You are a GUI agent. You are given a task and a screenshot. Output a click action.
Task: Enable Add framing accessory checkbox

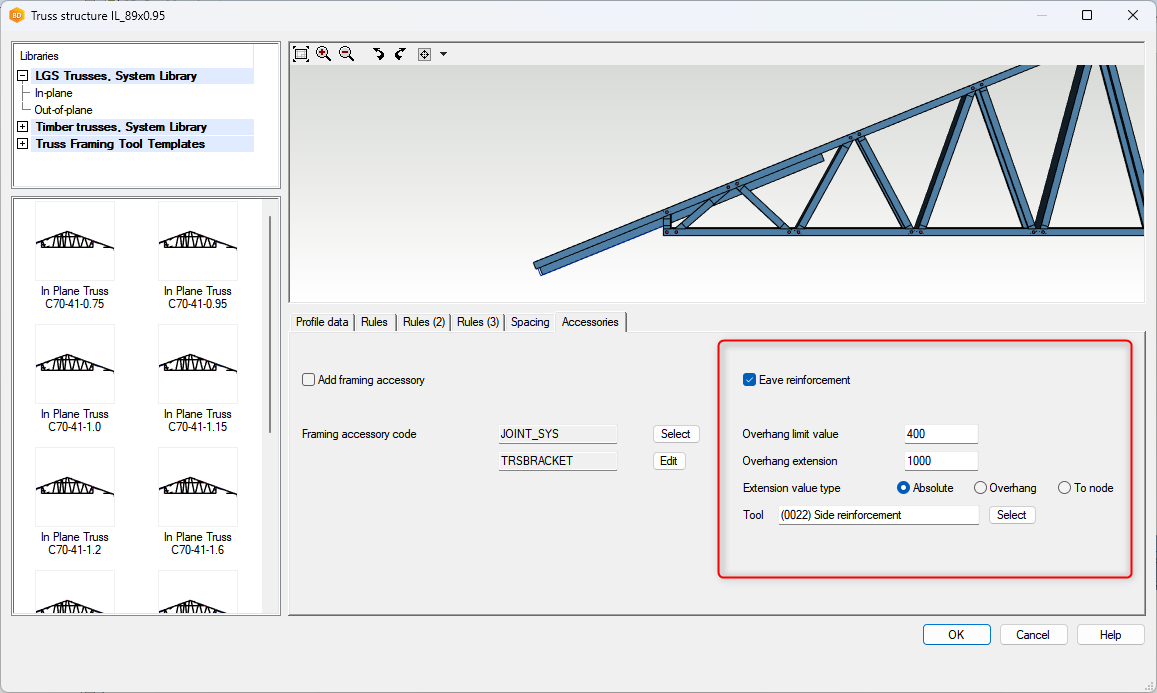point(309,380)
